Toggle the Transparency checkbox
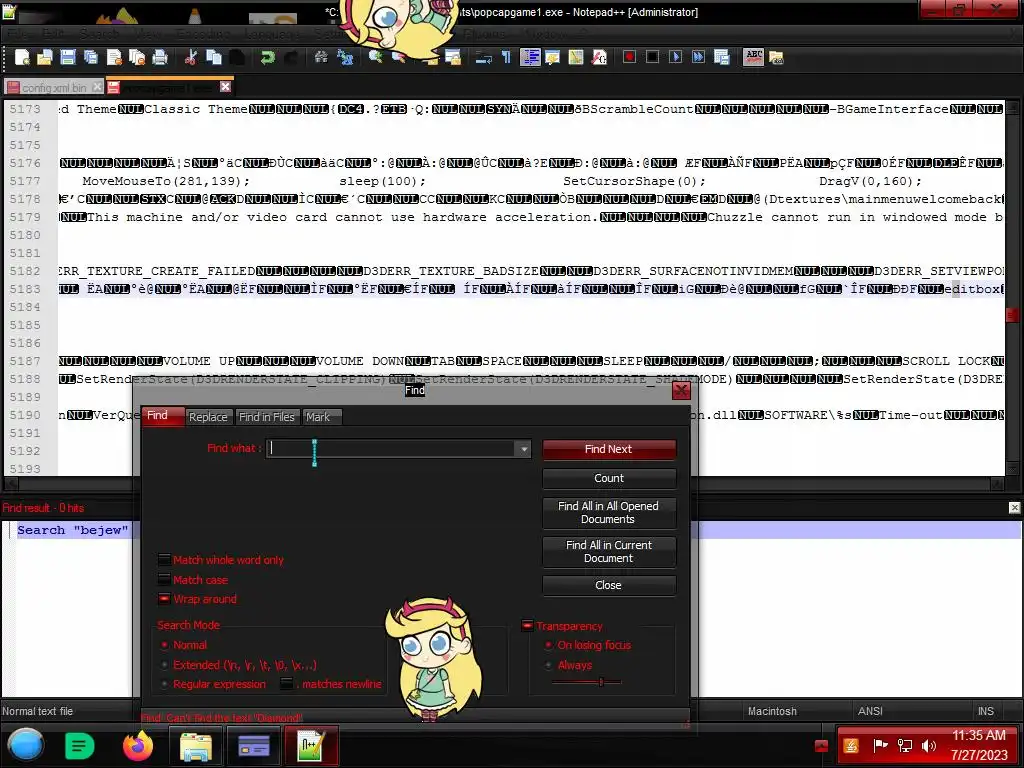The height and width of the screenshot is (768, 1024). tap(527, 626)
